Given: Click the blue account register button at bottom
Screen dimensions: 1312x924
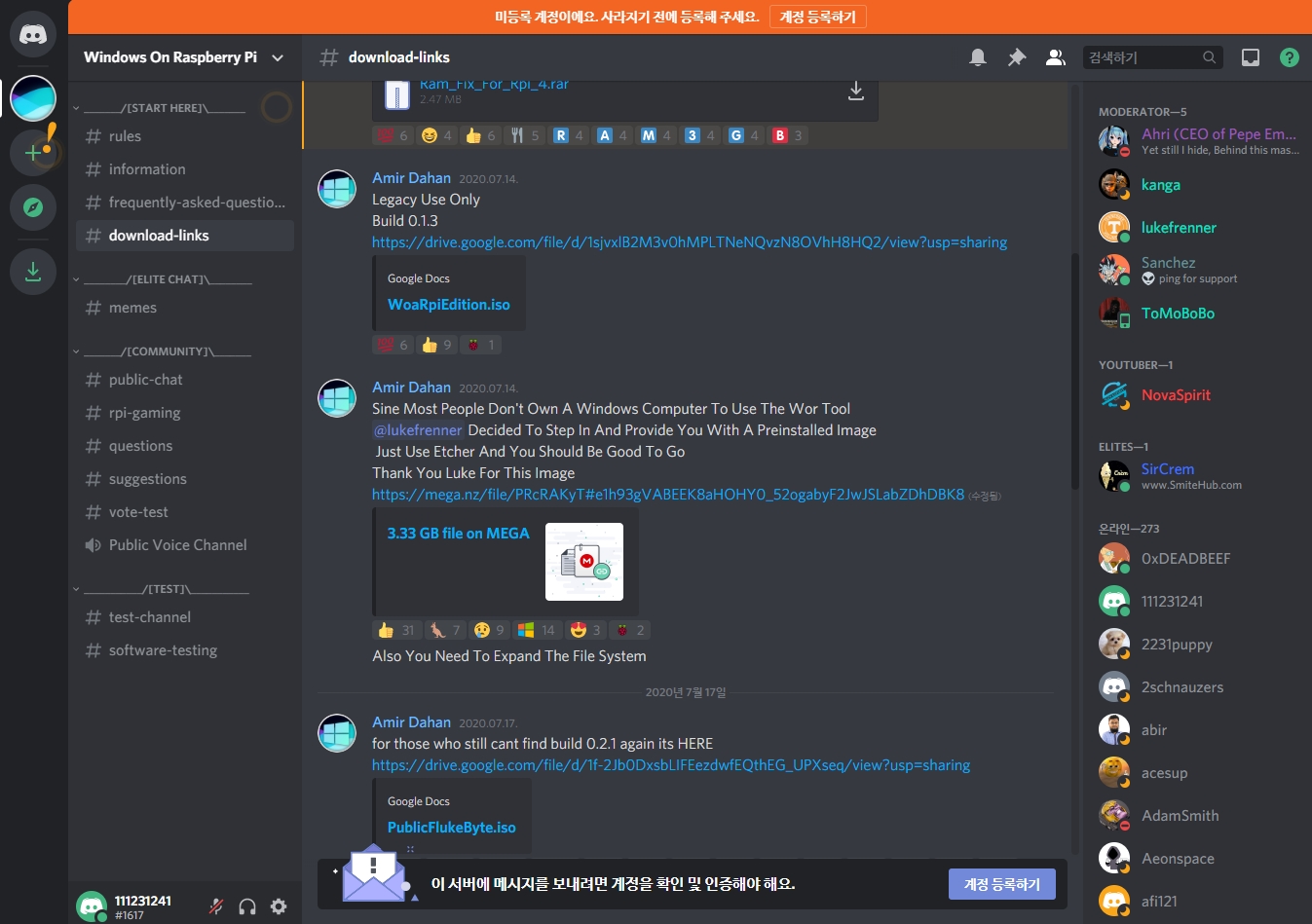Looking at the screenshot, I should pos(1002,884).
